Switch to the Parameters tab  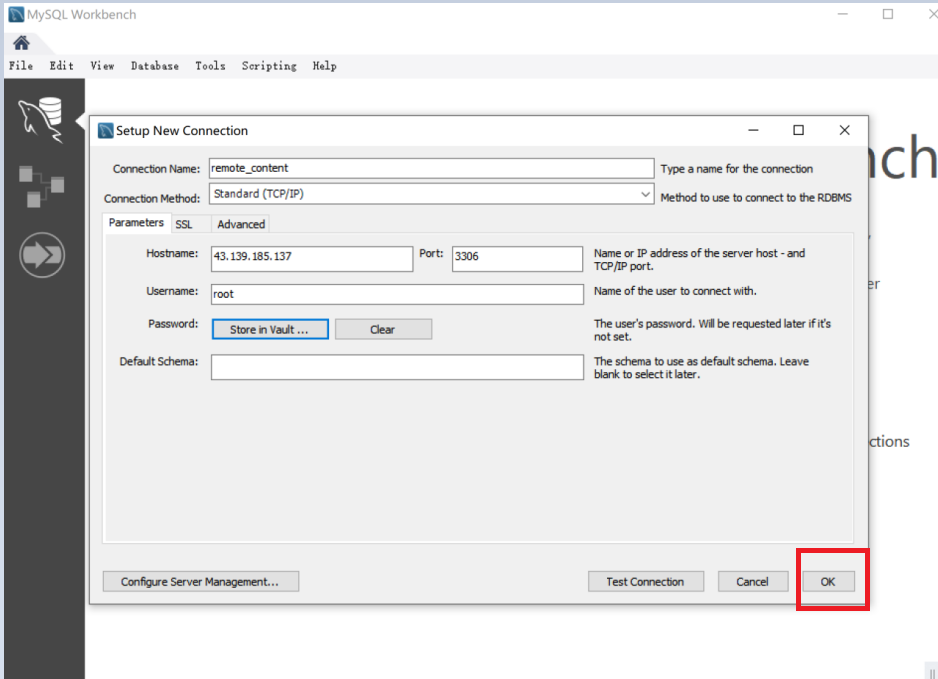tap(136, 223)
